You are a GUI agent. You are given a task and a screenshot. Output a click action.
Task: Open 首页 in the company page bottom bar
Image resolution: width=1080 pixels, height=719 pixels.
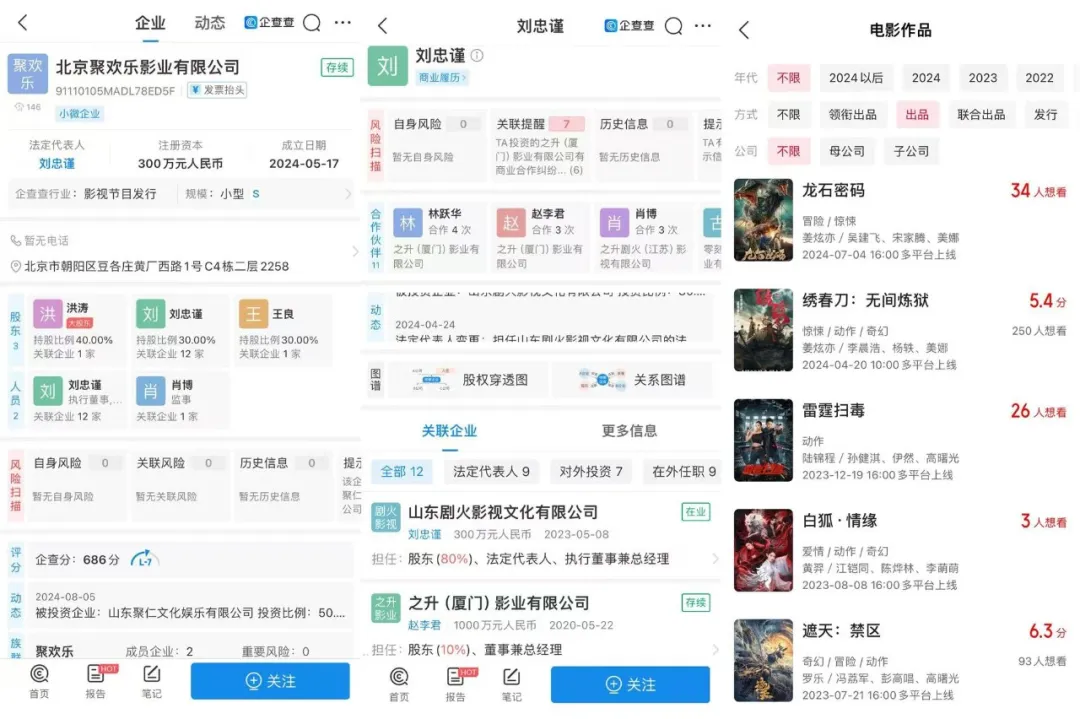click(x=39, y=682)
